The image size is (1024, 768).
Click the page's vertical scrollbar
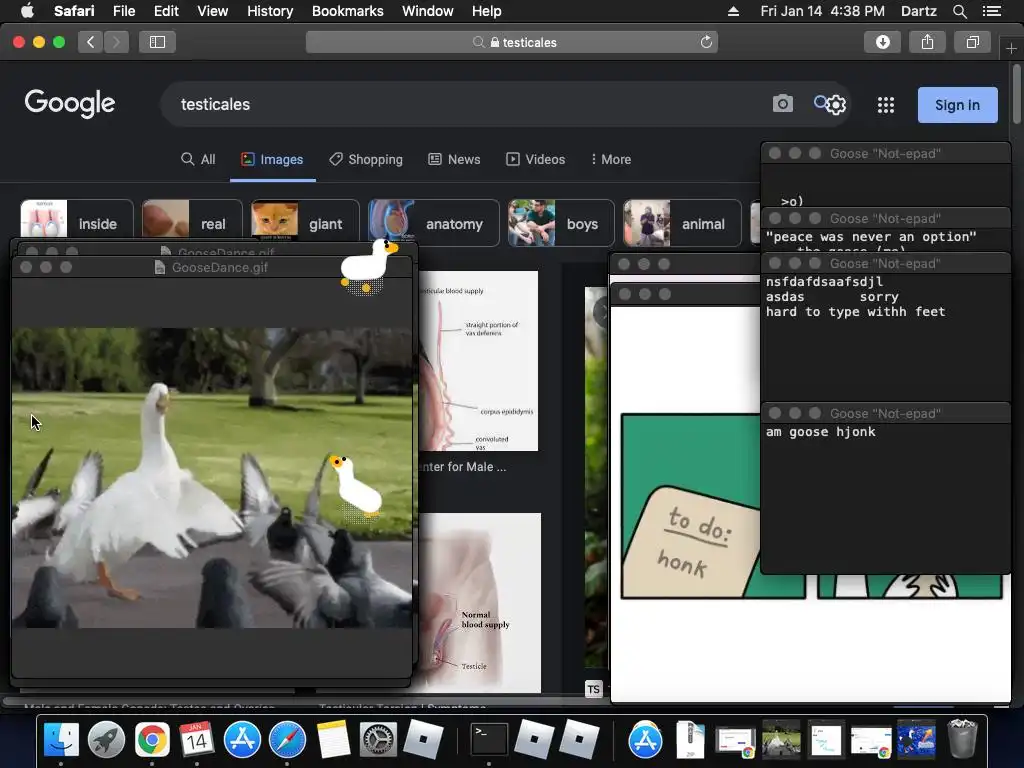click(1016, 93)
